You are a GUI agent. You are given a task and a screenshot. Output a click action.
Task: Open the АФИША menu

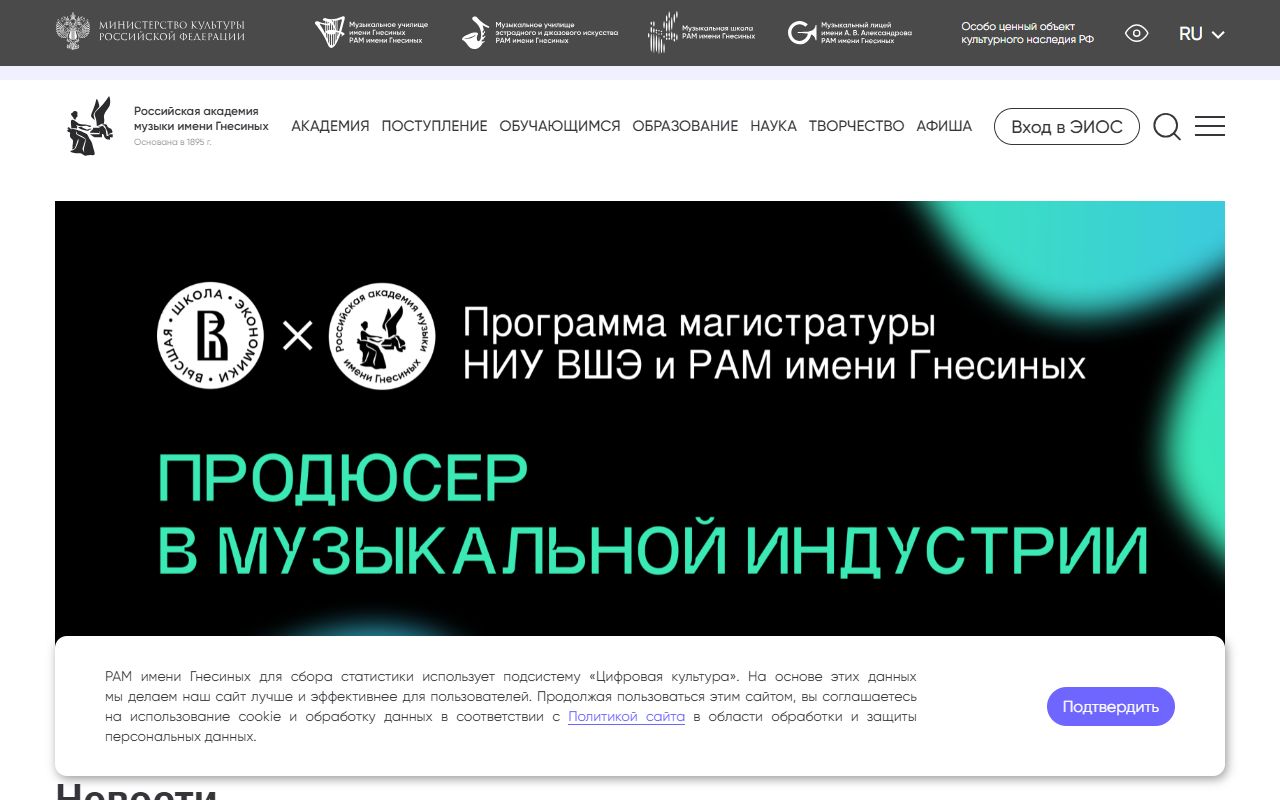coord(944,126)
